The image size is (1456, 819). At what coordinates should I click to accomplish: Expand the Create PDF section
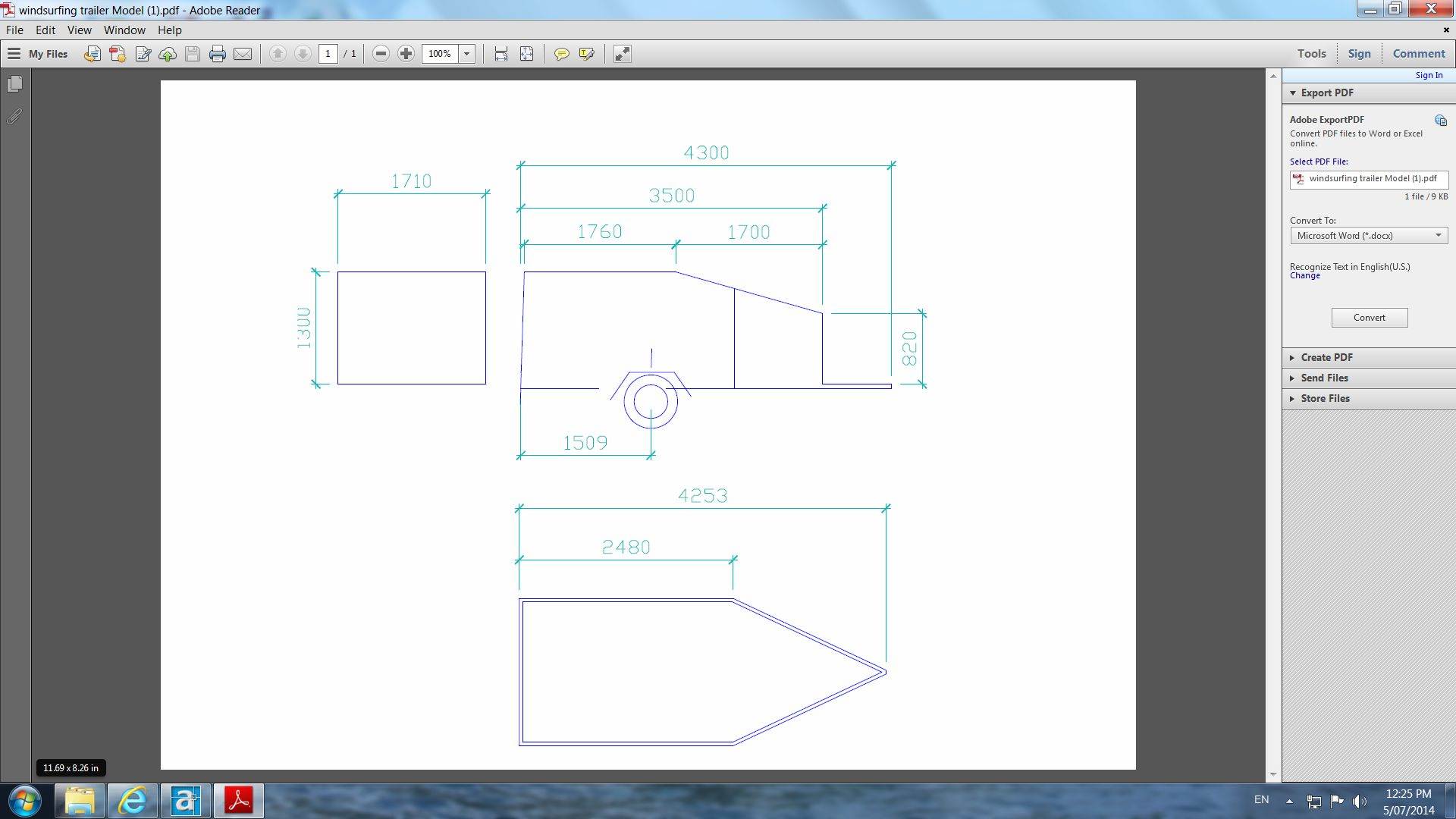(x=1326, y=357)
